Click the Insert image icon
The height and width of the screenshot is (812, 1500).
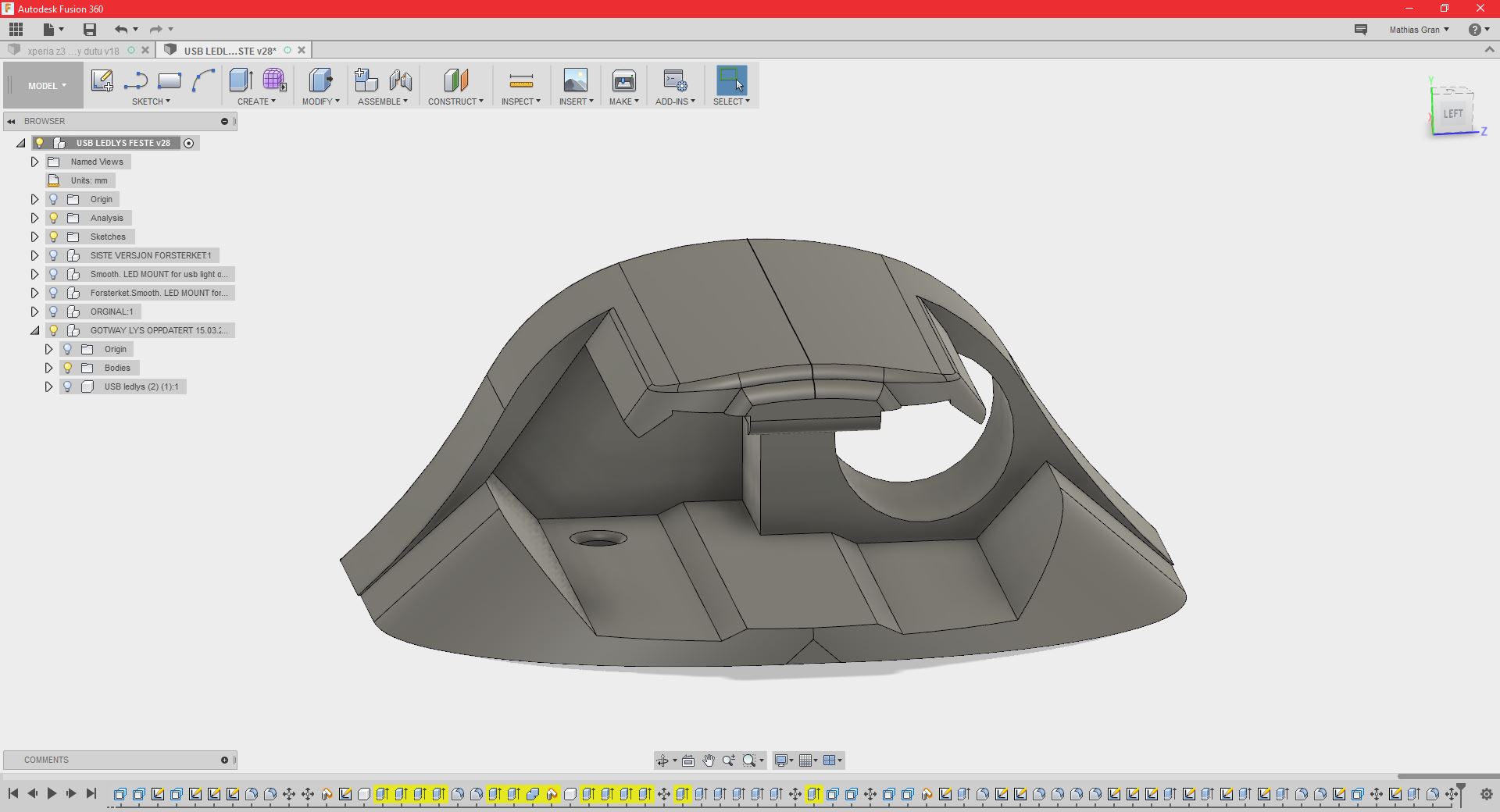[x=576, y=80]
